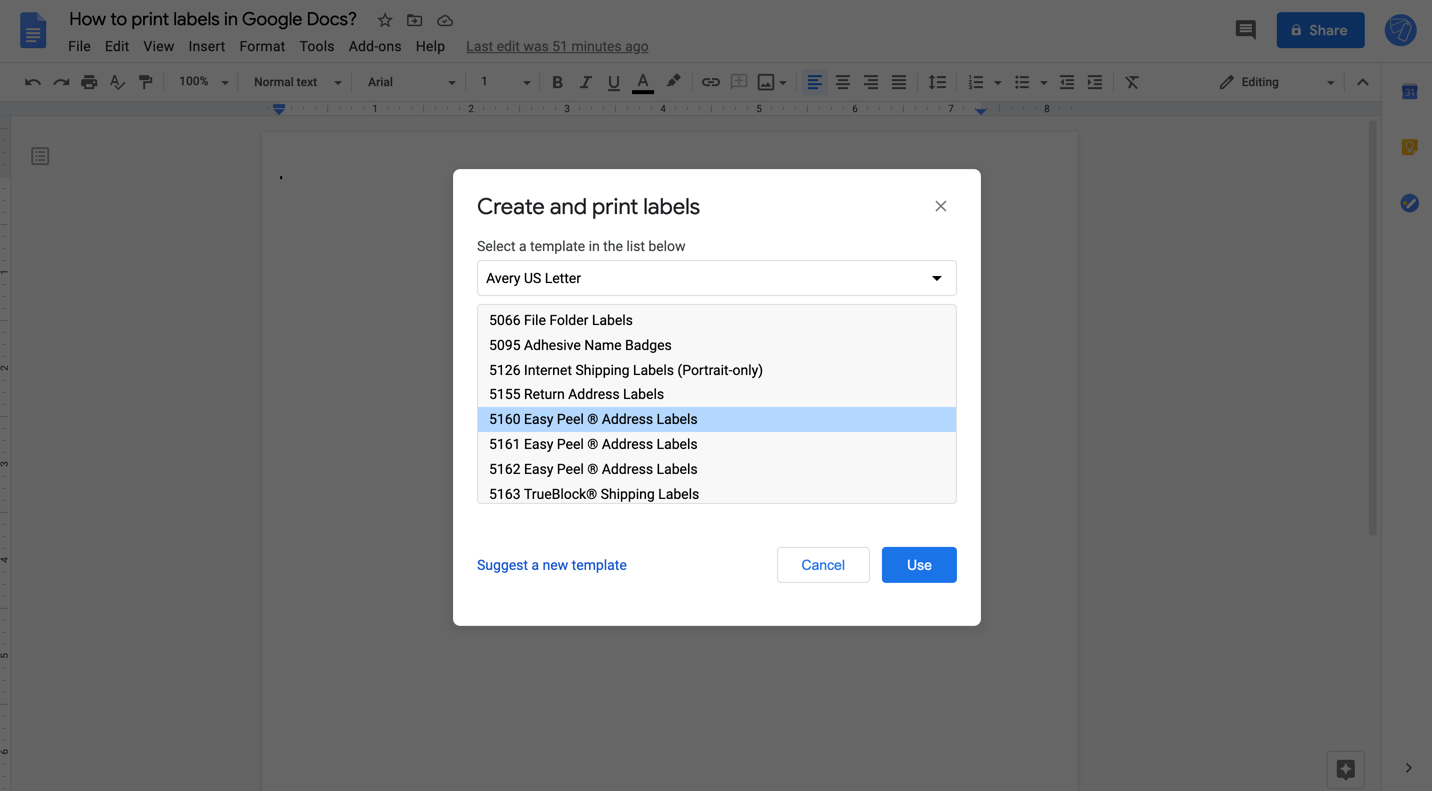Open the Add-ons menu

375,46
